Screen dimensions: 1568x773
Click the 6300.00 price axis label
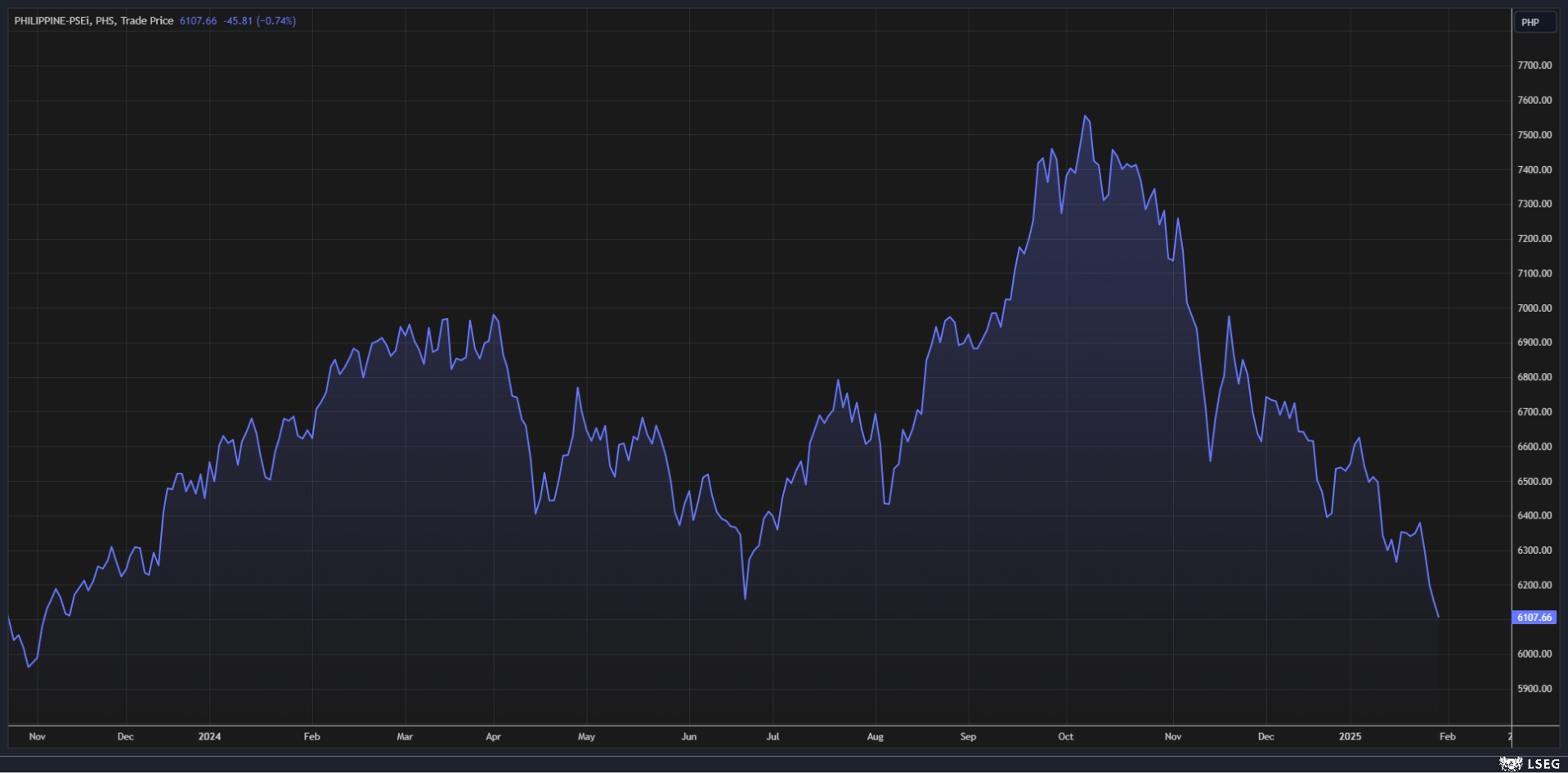click(x=1534, y=551)
